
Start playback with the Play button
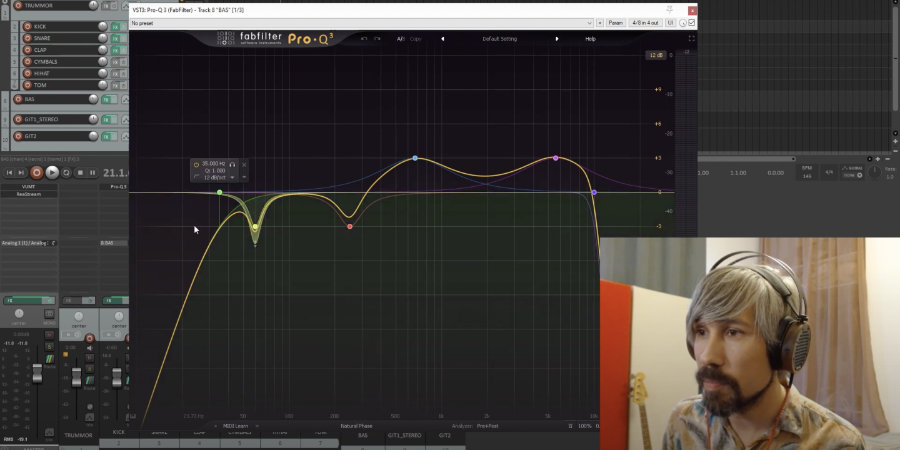point(52,172)
